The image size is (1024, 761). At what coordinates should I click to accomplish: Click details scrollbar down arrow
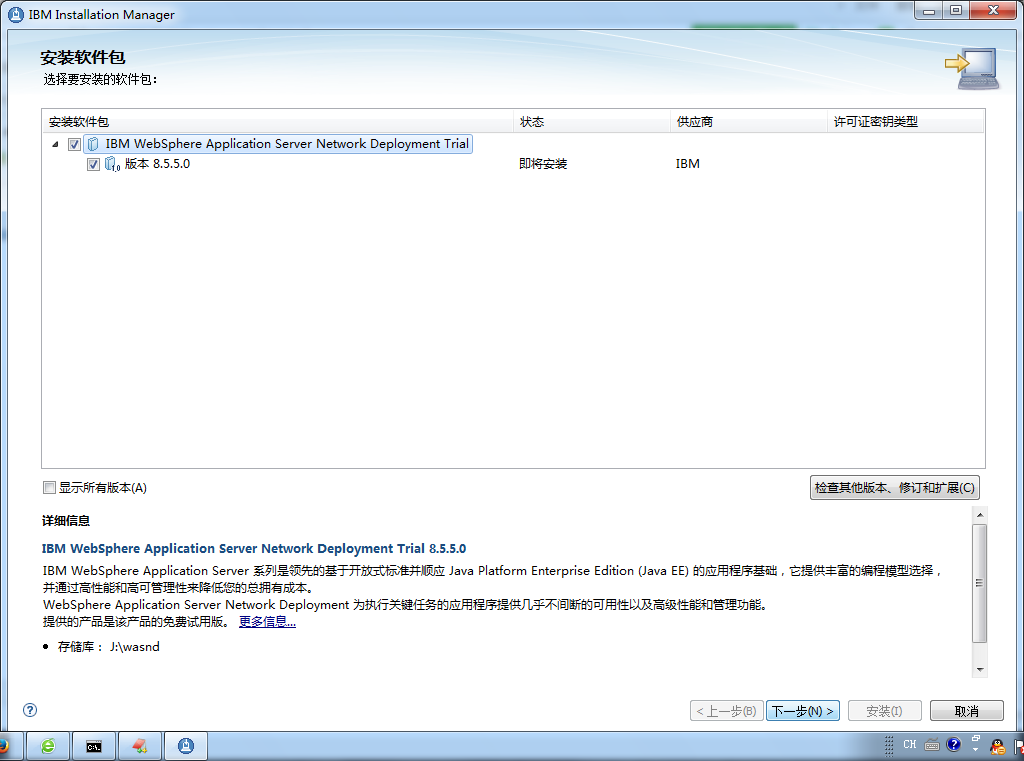pyautogui.click(x=980, y=670)
